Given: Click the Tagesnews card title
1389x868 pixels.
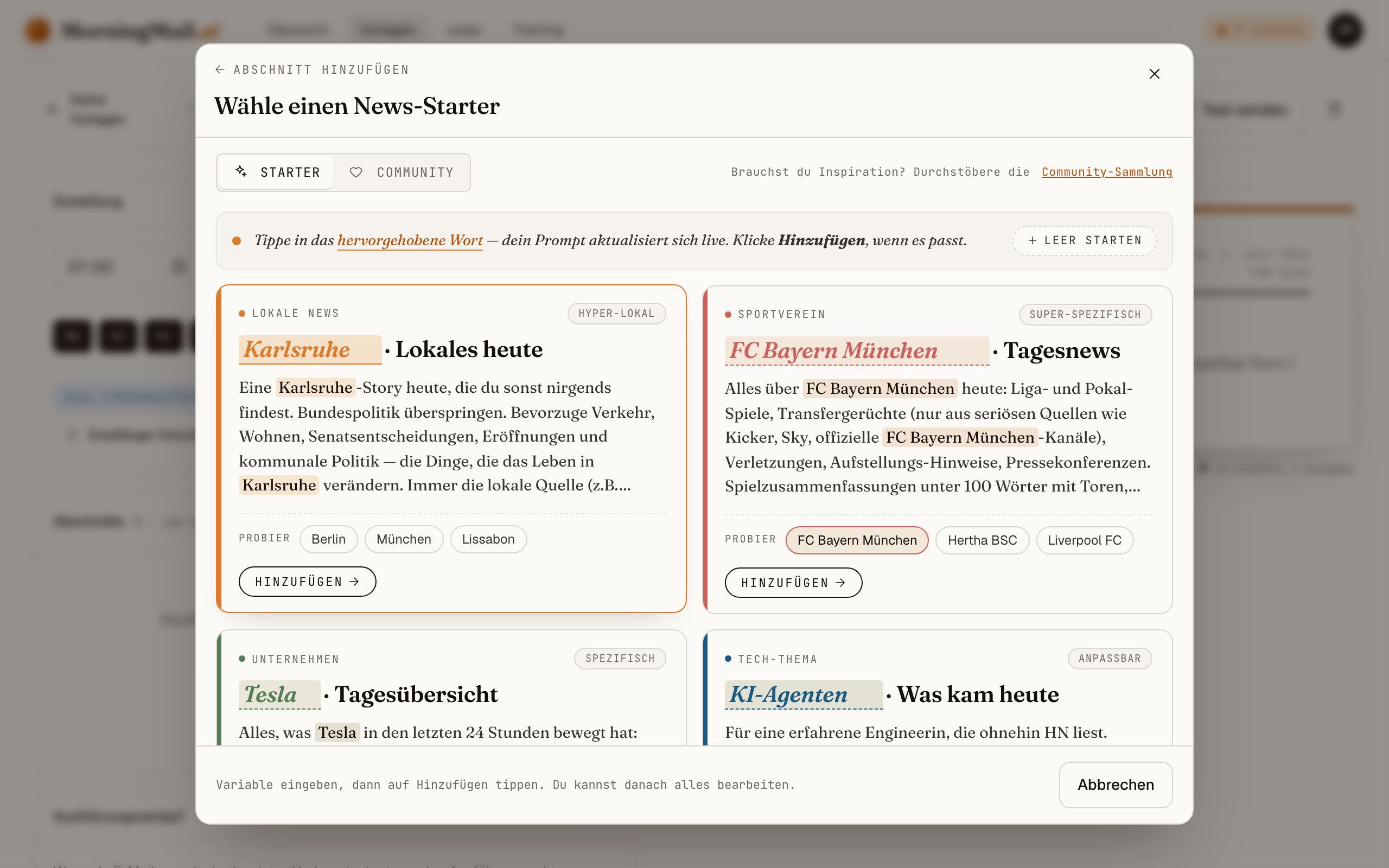Looking at the screenshot, I should [1061, 351].
